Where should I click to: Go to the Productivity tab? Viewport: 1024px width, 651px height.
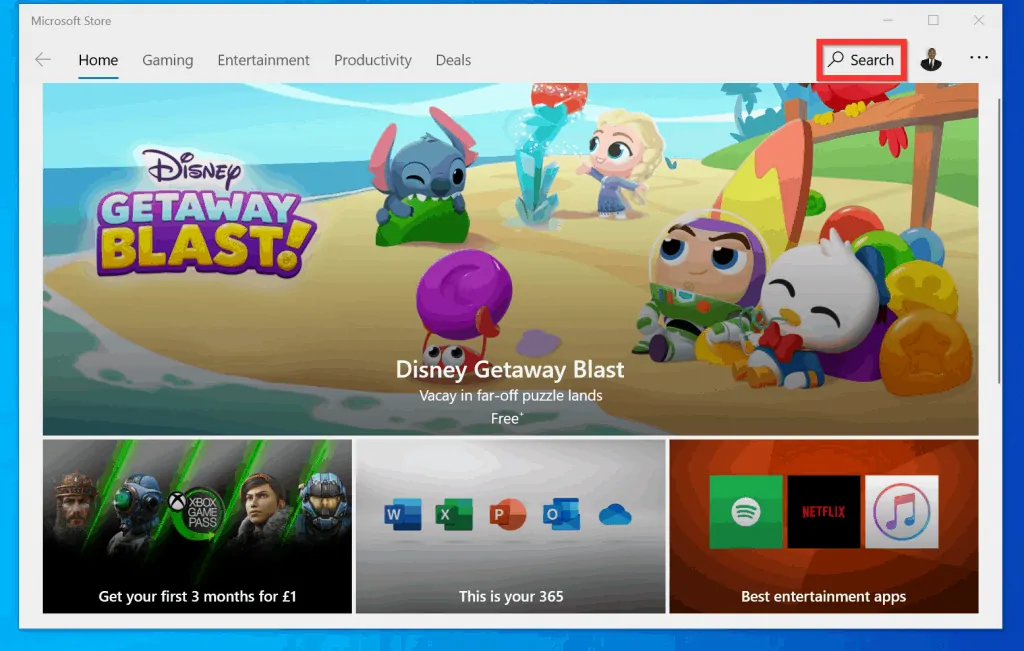tap(372, 60)
